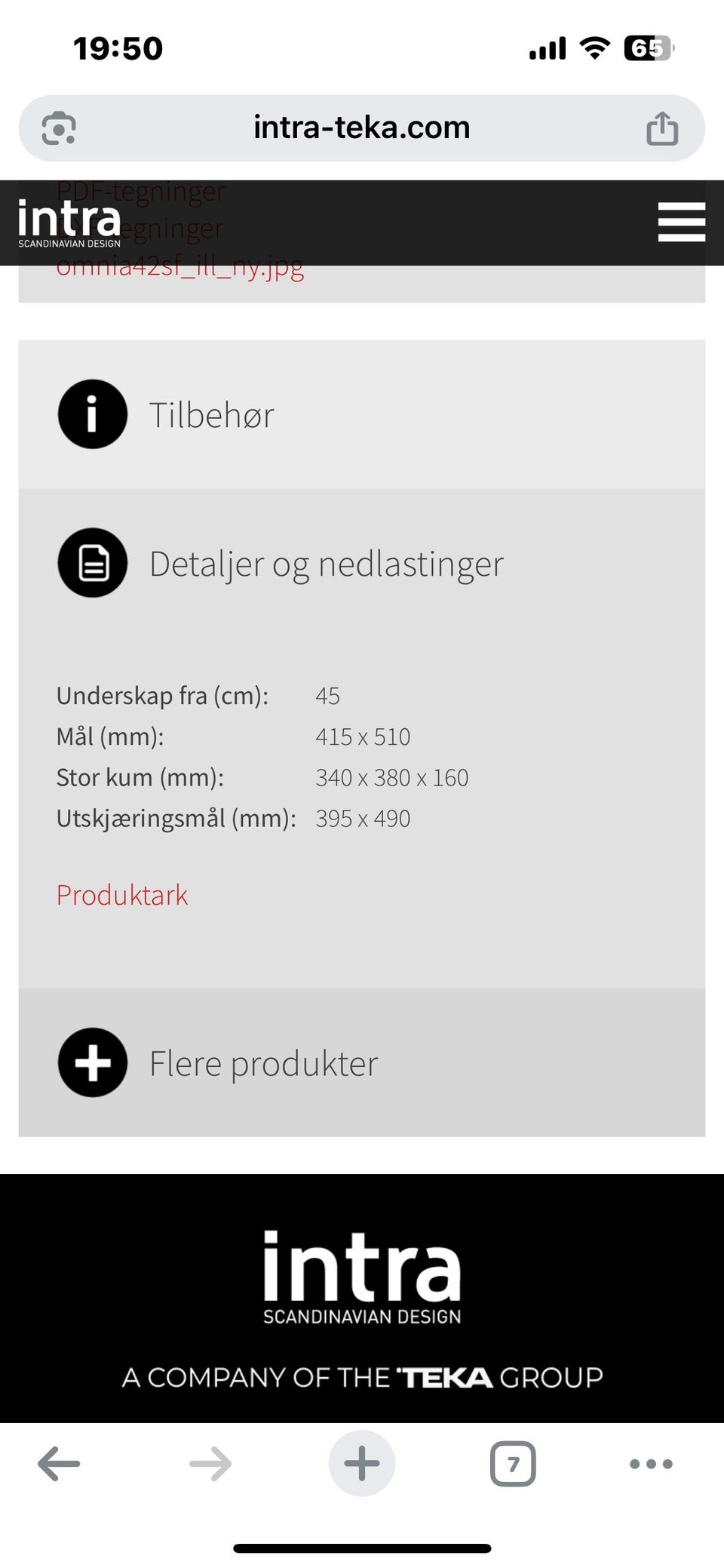Open a new tab with plus button
Screen dimensions: 724x1568
click(x=362, y=1464)
